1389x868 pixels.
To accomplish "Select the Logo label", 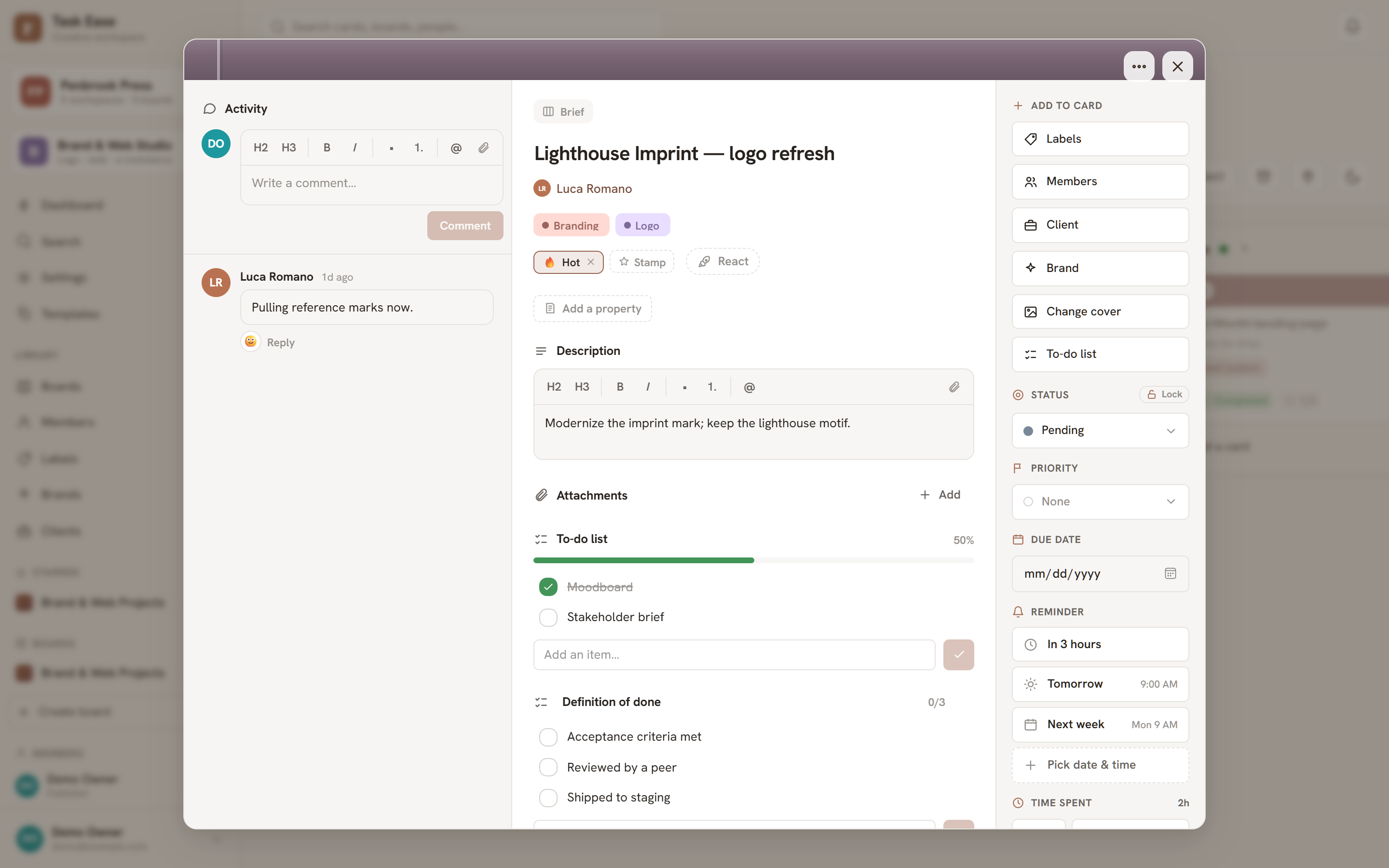I will [642, 225].
